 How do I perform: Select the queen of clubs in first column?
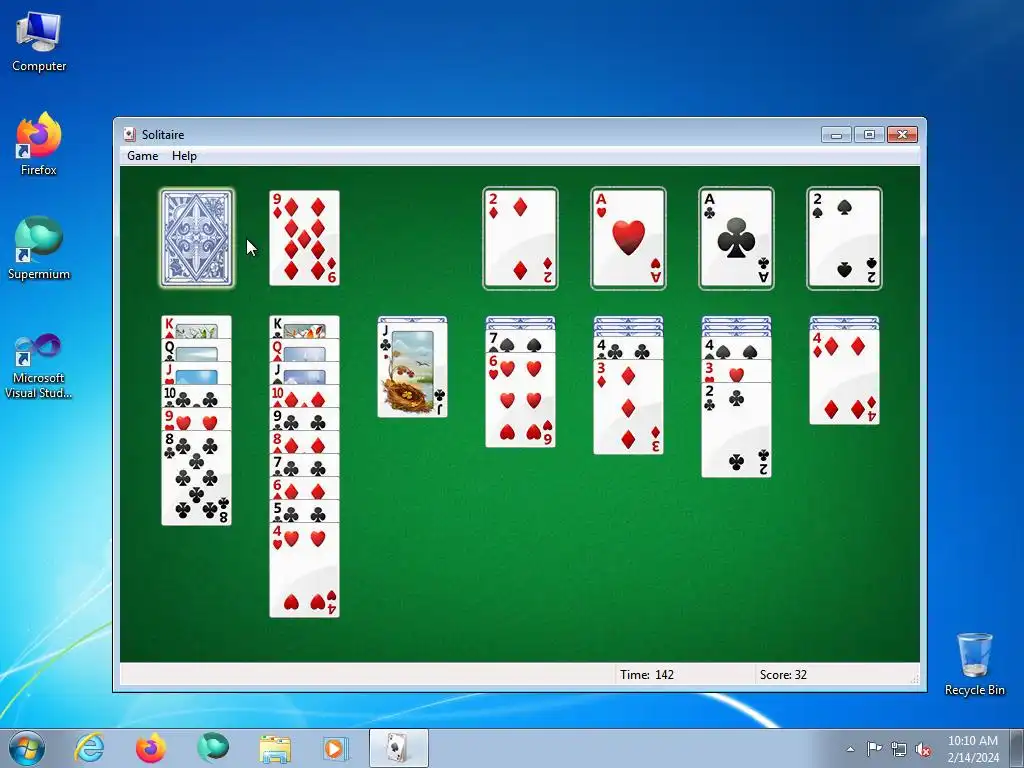click(x=197, y=350)
